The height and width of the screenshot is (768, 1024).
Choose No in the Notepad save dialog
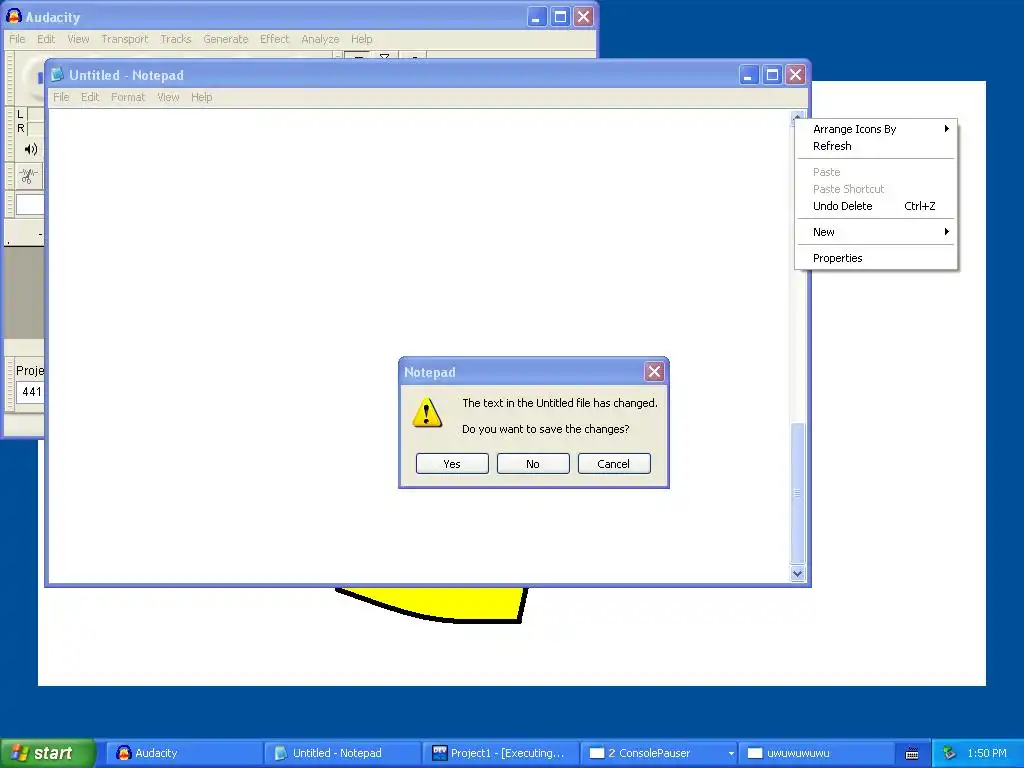[533, 464]
